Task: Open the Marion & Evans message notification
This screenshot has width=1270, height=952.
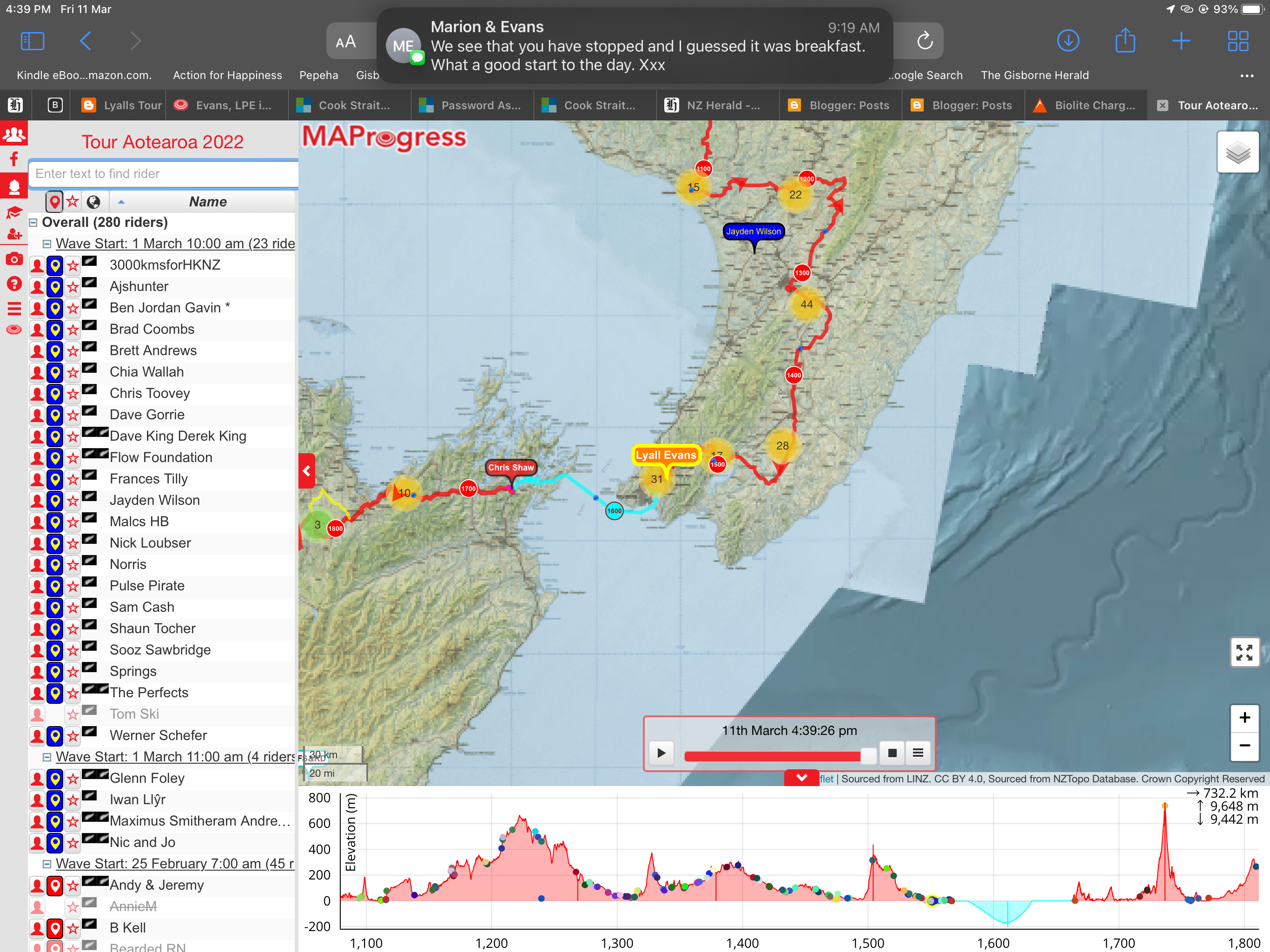Action: point(634,46)
